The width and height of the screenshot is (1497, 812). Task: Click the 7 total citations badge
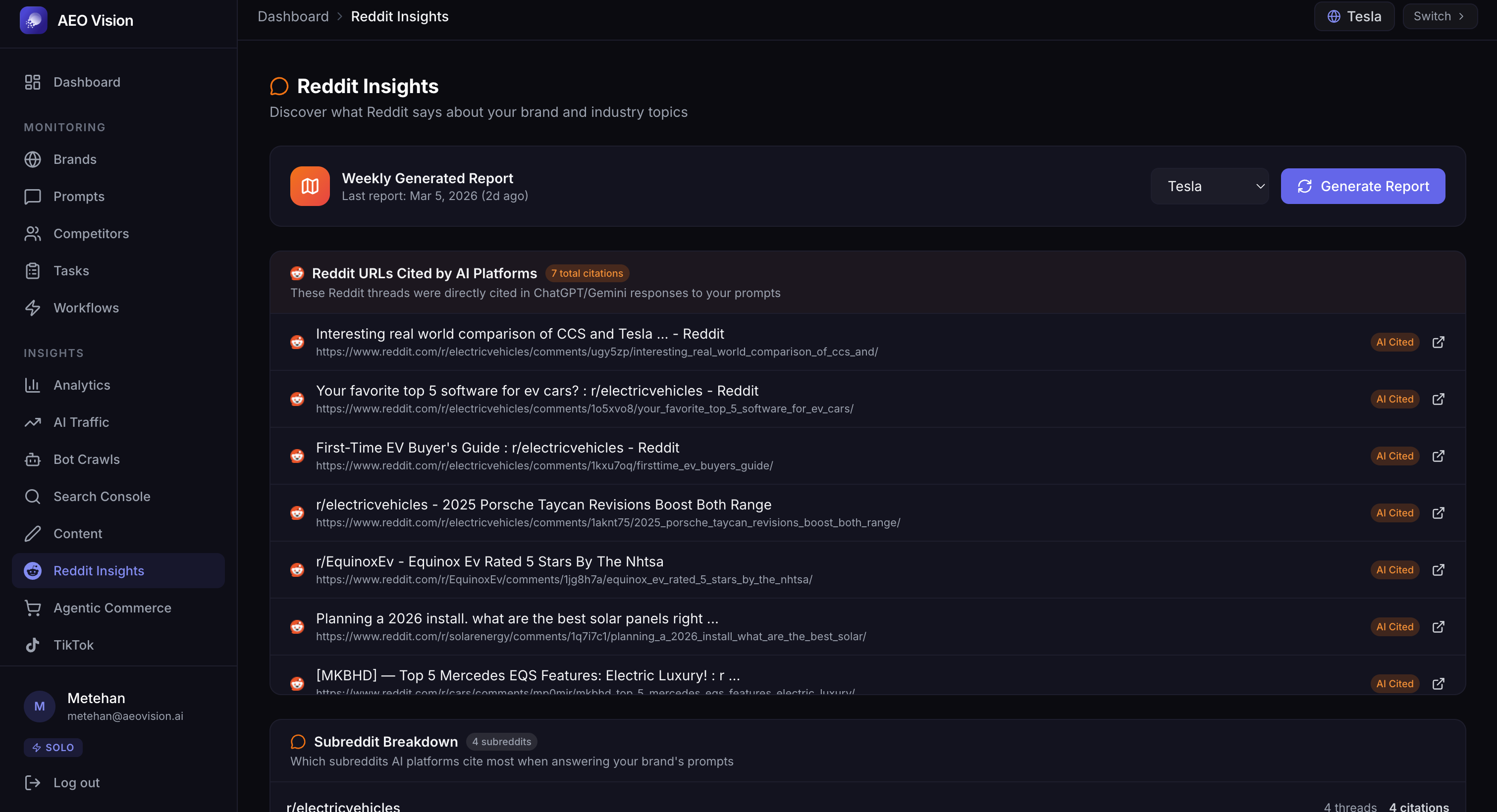(x=587, y=273)
